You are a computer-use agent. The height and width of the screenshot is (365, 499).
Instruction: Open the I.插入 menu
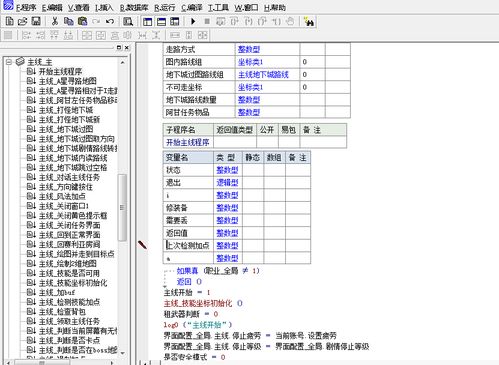click(x=104, y=8)
